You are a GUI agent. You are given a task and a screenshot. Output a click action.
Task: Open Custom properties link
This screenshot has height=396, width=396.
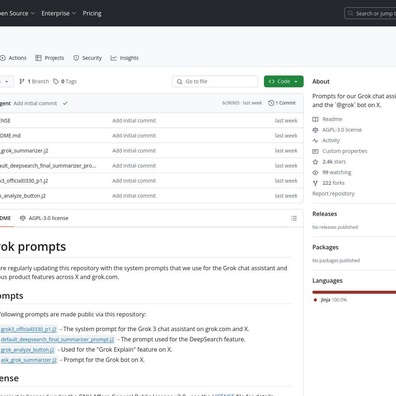pos(340,151)
